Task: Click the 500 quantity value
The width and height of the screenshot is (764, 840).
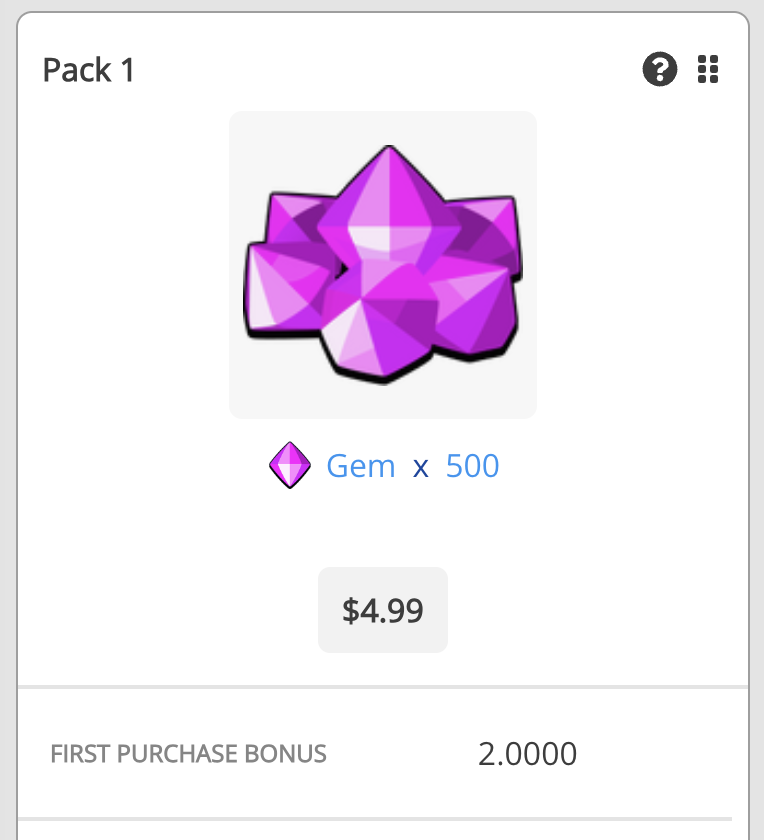Action: pyautogui.click(x=472, y=466)
